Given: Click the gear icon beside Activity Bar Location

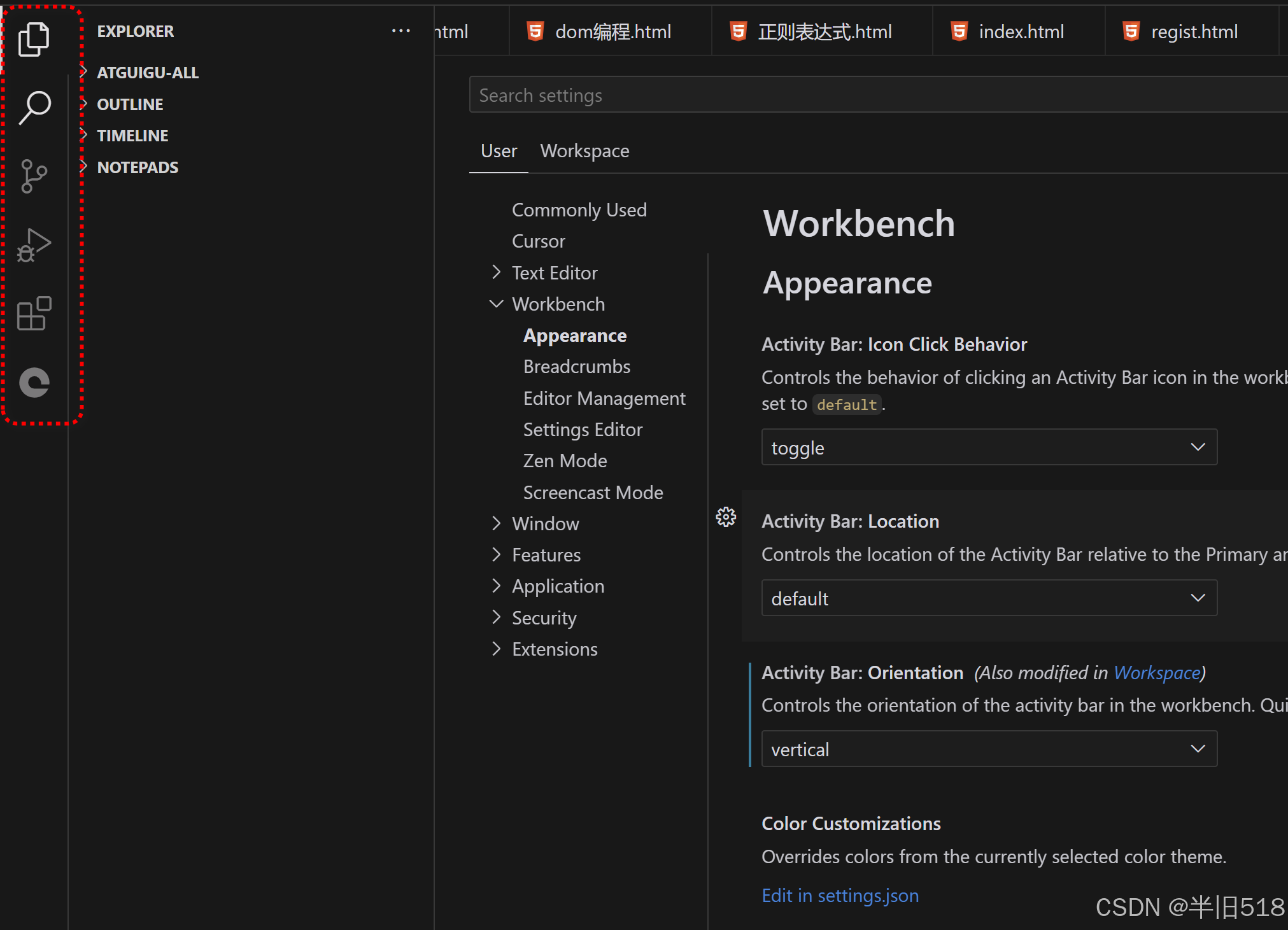Looking at the screenshot, I should coord(726,517).
